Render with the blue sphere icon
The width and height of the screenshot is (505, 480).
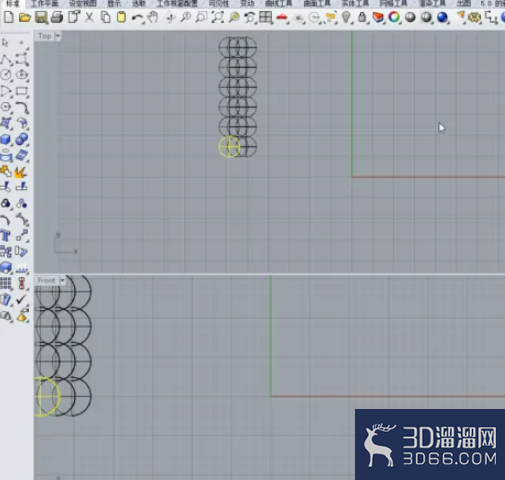click(442, 17)
